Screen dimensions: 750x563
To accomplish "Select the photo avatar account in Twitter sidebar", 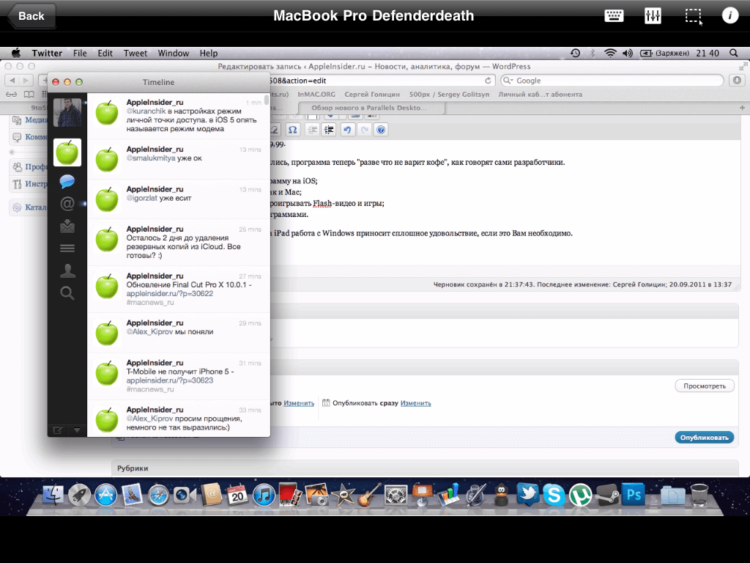I will coord(67,112).
